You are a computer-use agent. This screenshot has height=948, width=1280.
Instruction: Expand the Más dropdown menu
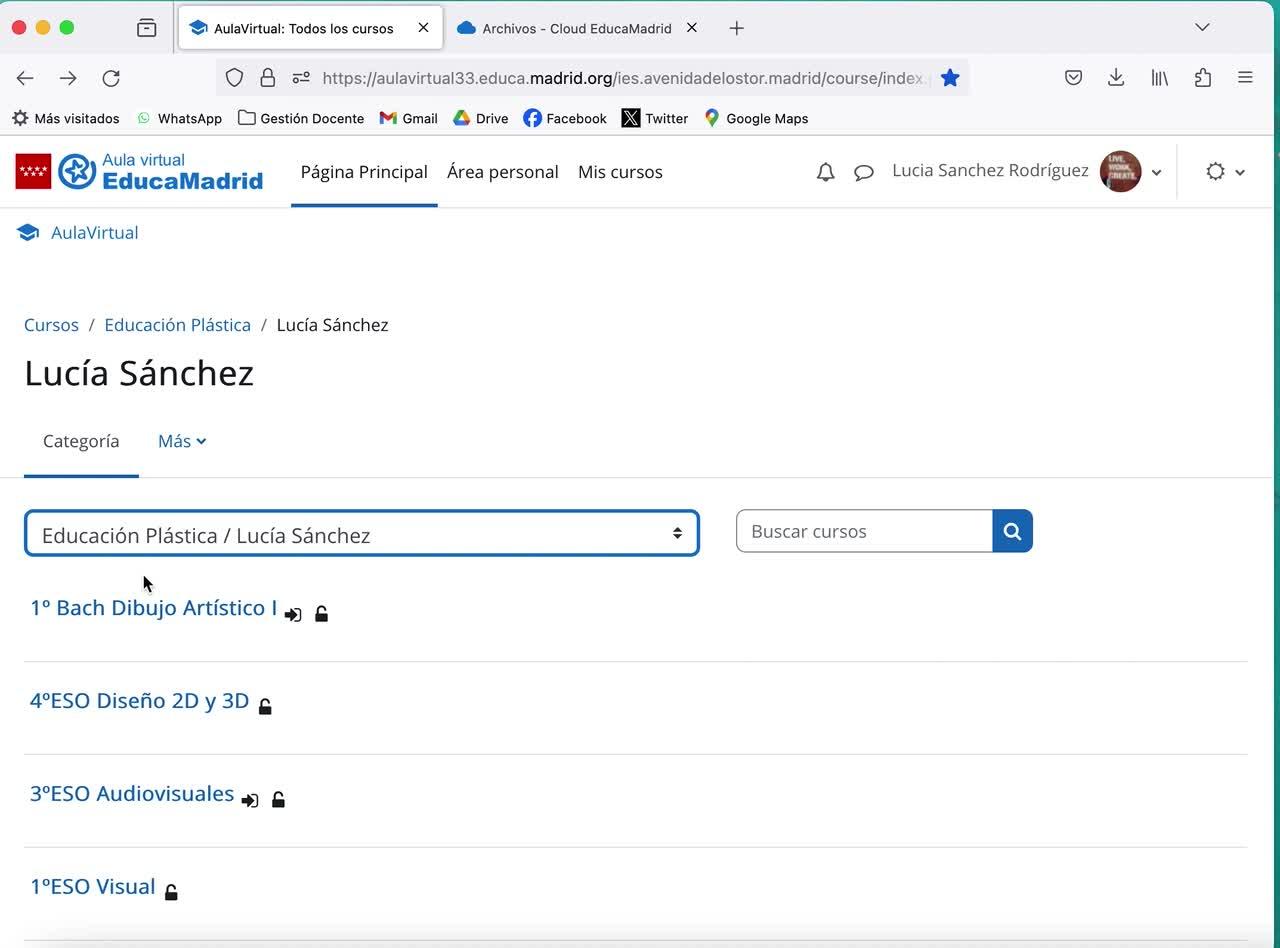(182, 441)
